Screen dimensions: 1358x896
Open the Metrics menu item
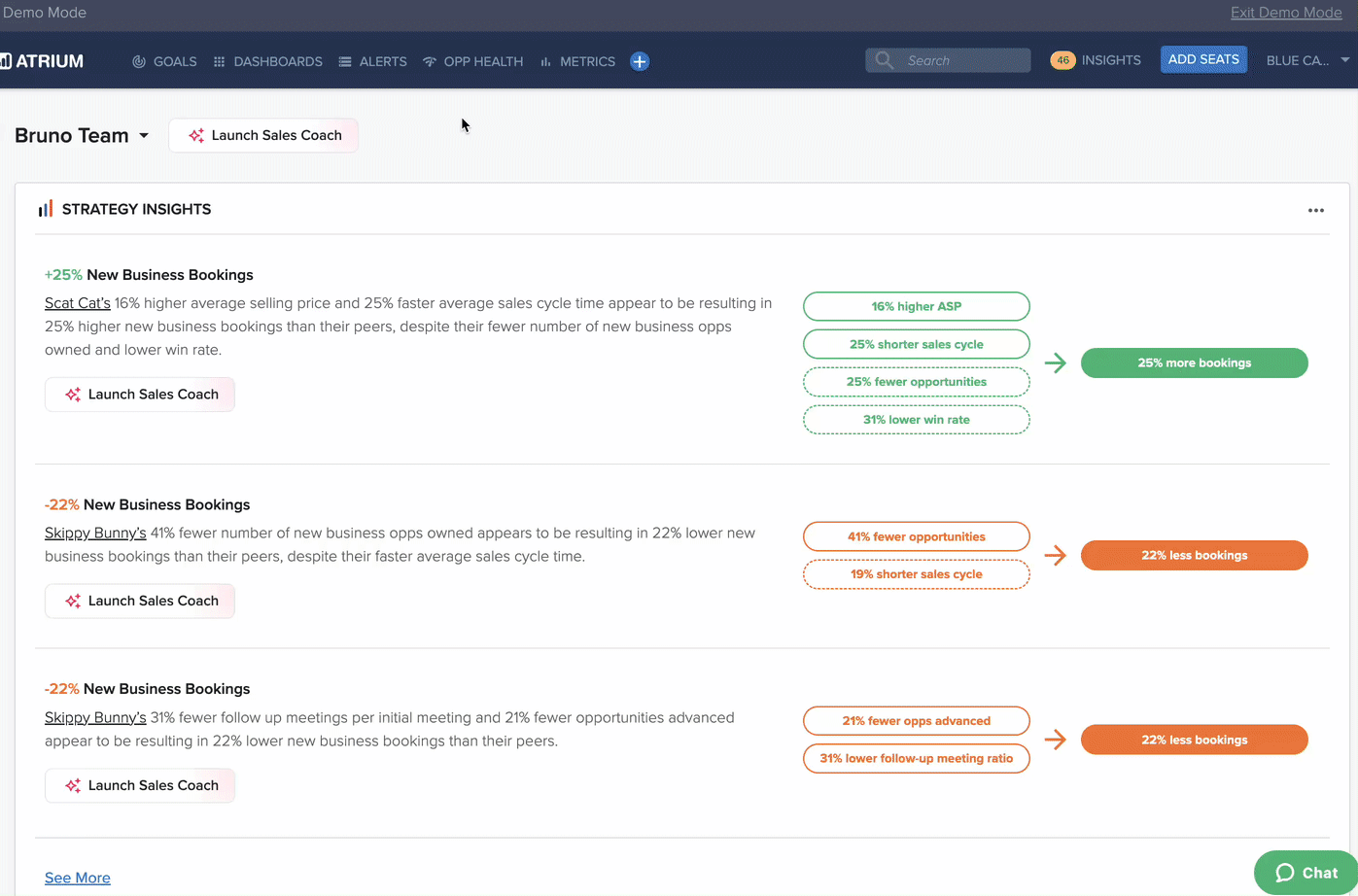(577, 61)
